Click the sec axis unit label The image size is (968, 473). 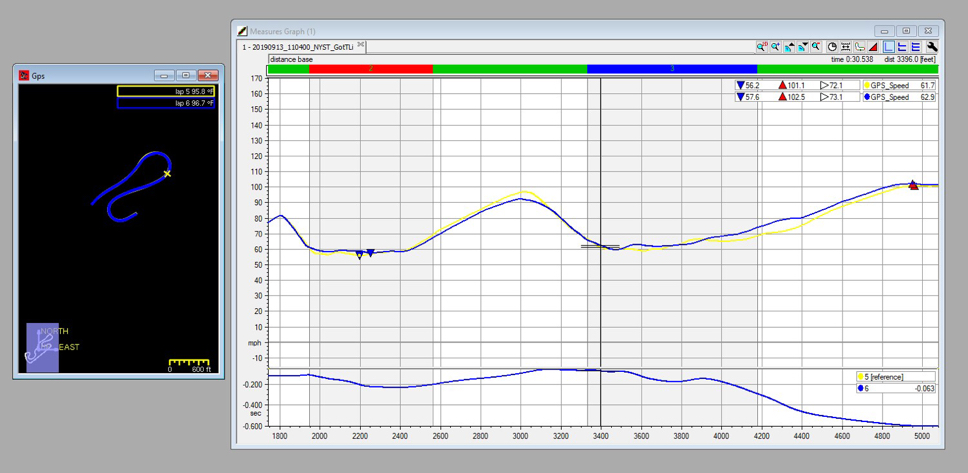point(256,414)
